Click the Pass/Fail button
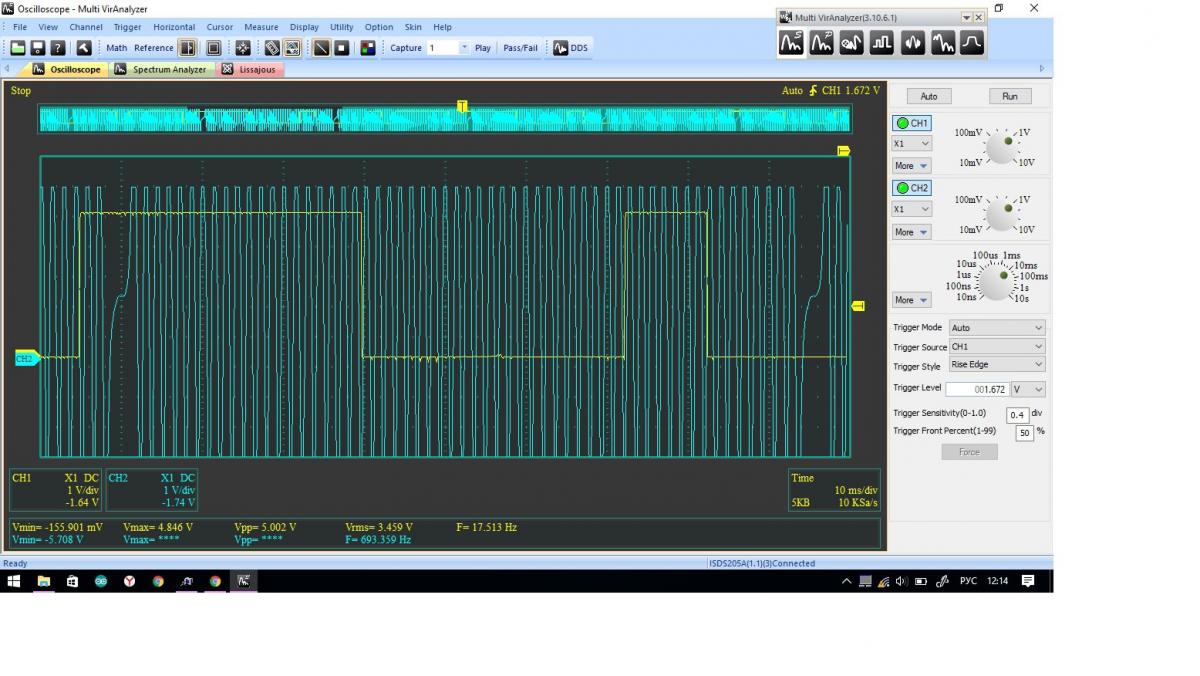Image resolution: width=1200 pixels, height=676 pixels. (520, 47)
